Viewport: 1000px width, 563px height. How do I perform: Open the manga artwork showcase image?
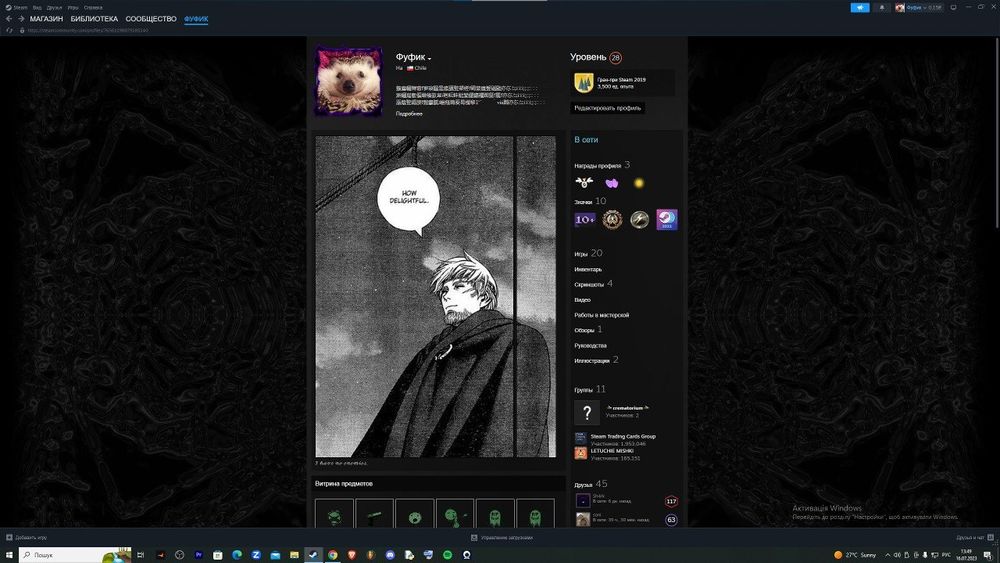[436, 296]
